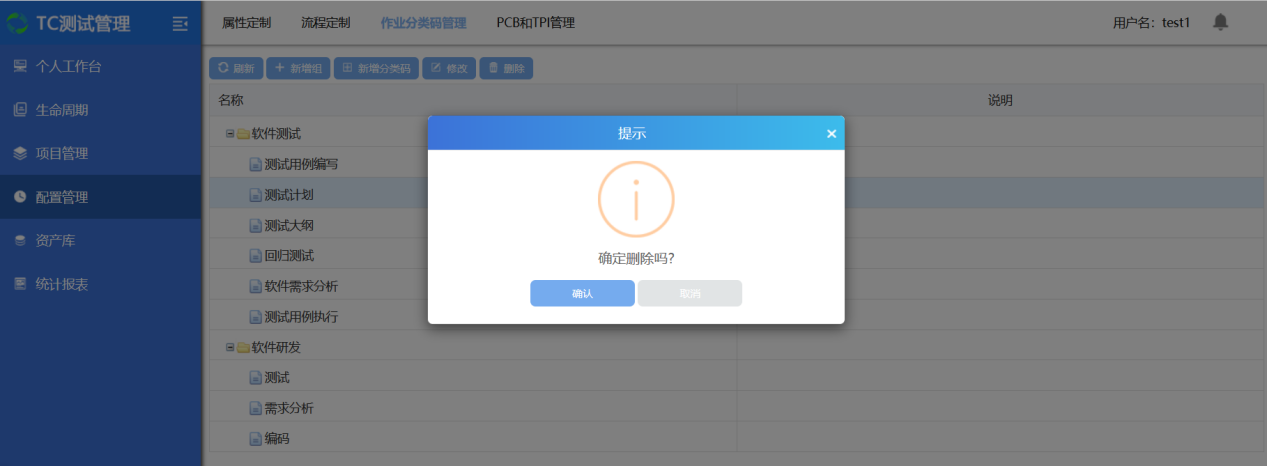The height and width of the screenshot is (466, 1267).
Task: Click the 统计报表 report icon
Action: coord(20,284)
